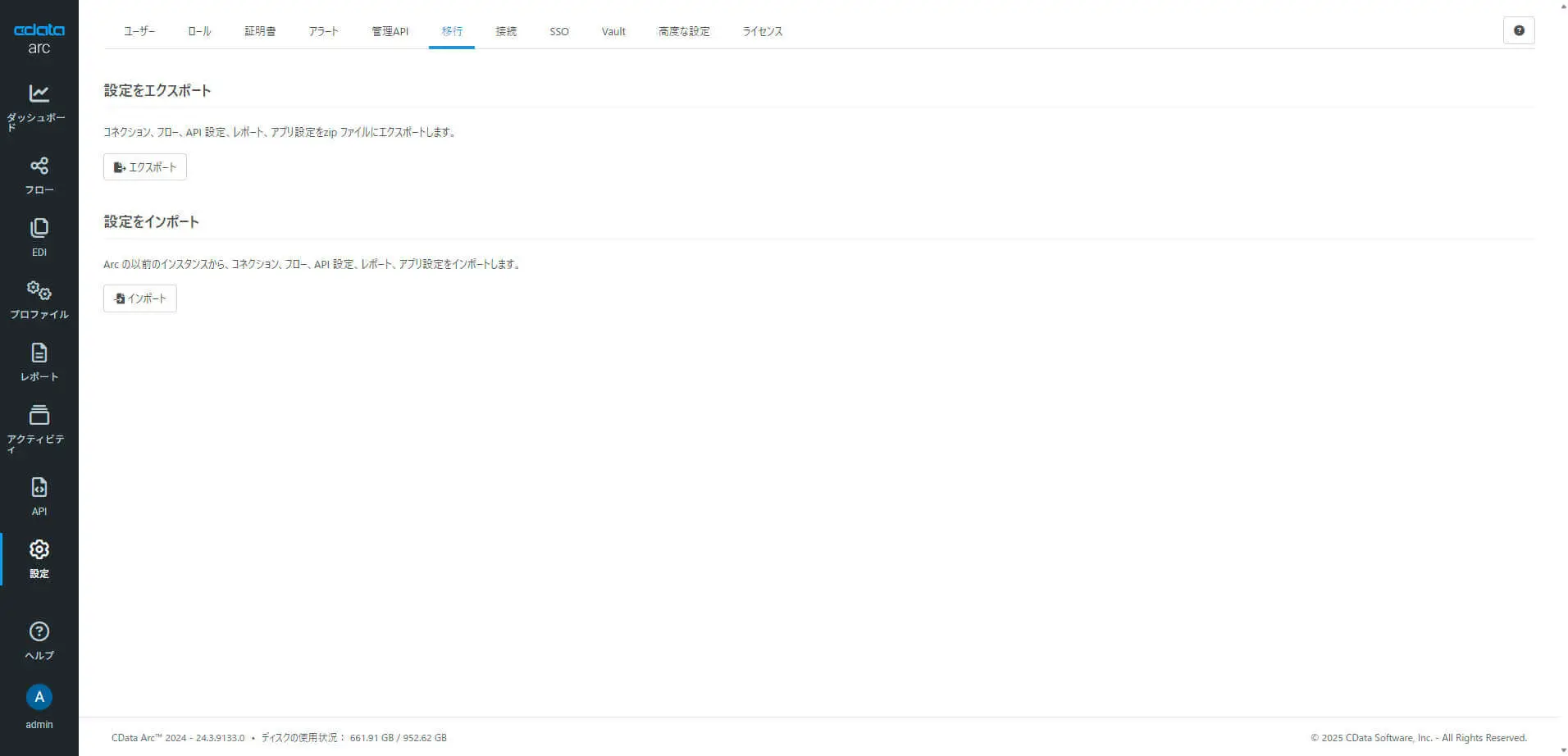Go to フロー flows in sidebar
1568x756 pixels.
(39, 175)
